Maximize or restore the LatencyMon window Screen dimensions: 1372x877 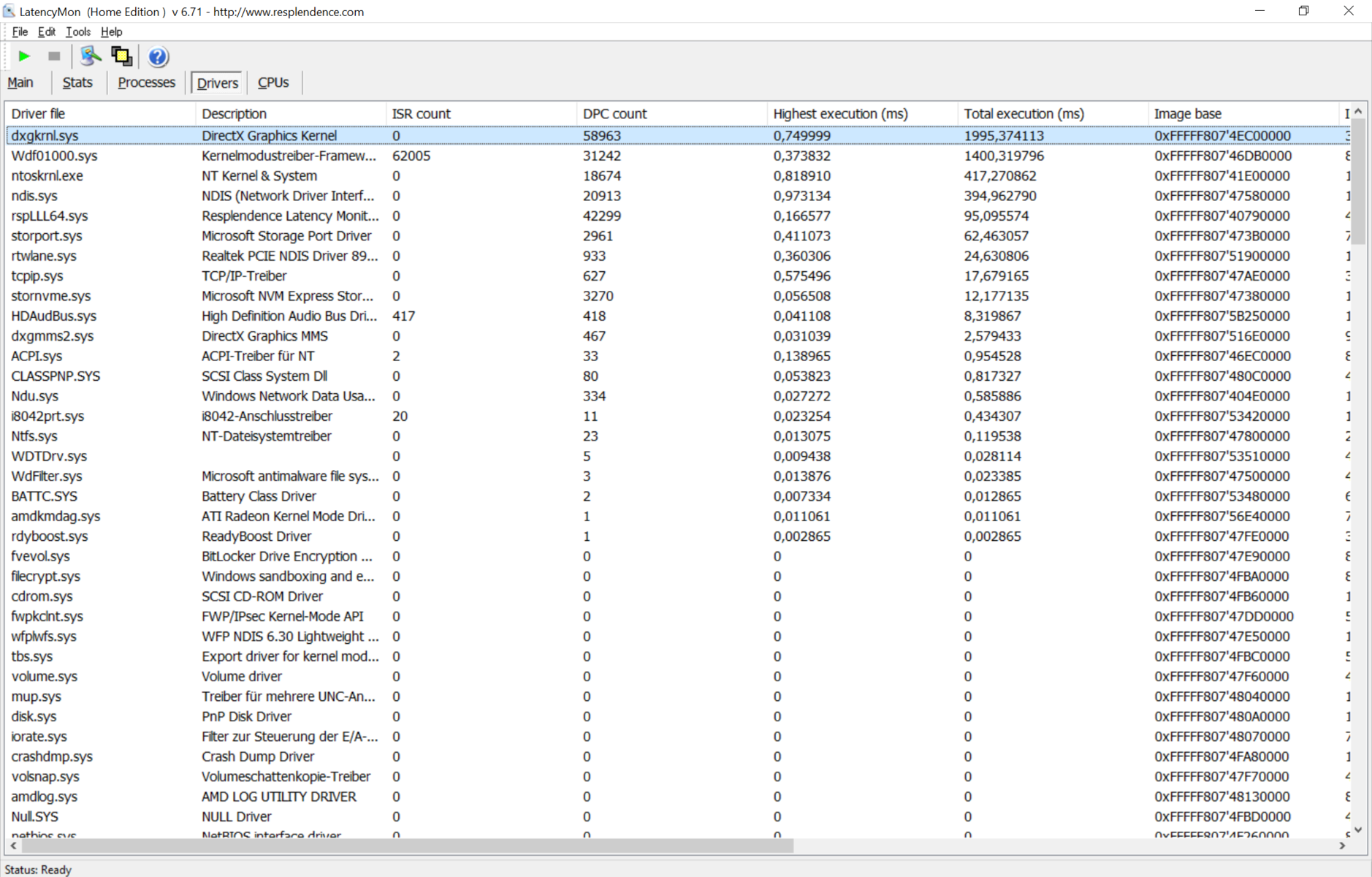(1303, 11)
